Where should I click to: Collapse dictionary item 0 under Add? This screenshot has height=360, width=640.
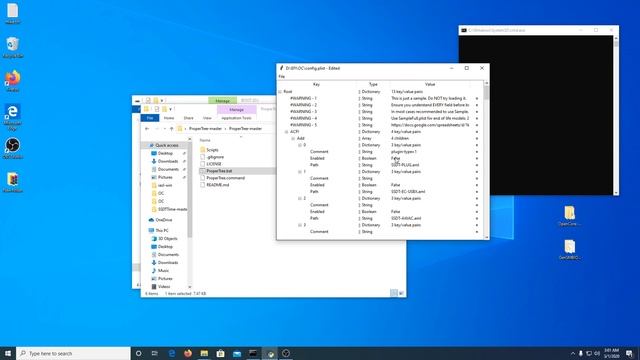click(300, 145)
